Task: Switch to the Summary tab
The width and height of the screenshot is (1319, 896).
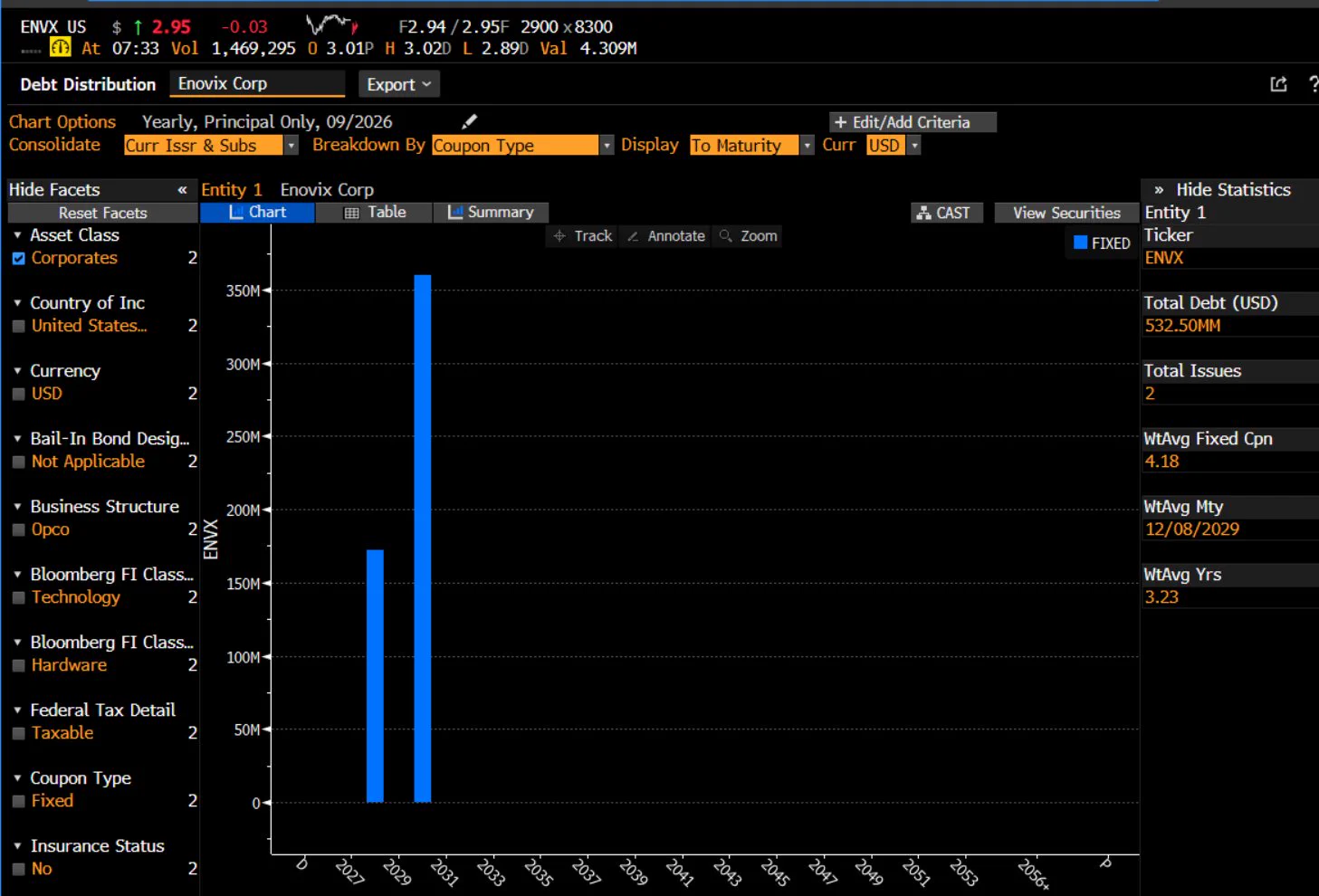Action: pos(491,213)
